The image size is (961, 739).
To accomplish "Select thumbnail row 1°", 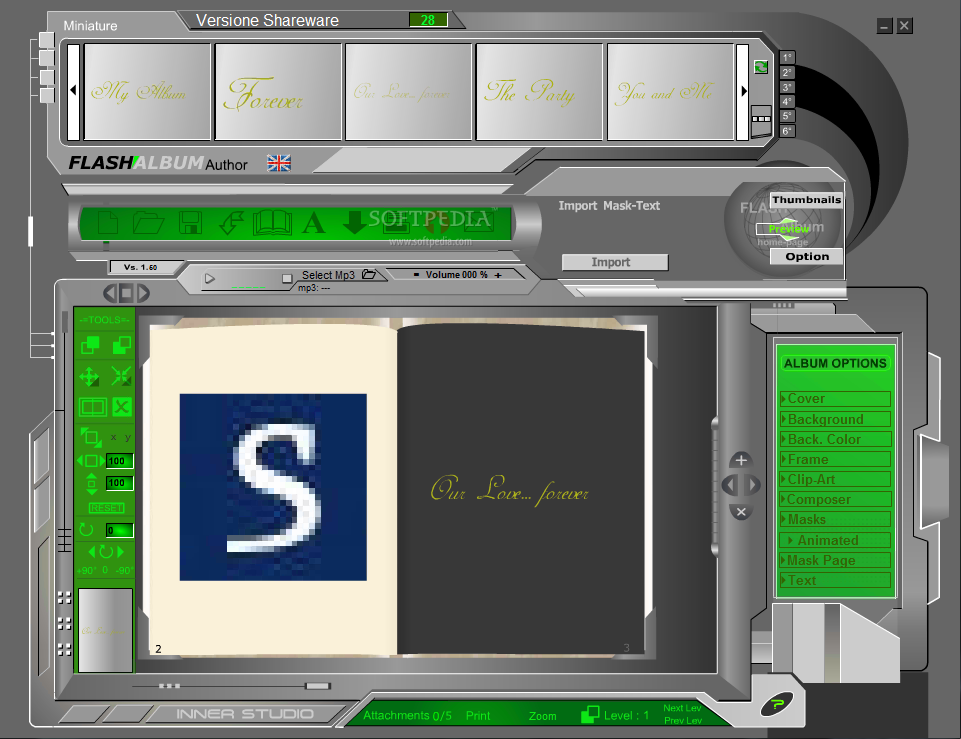I will [x=787, y=58].
